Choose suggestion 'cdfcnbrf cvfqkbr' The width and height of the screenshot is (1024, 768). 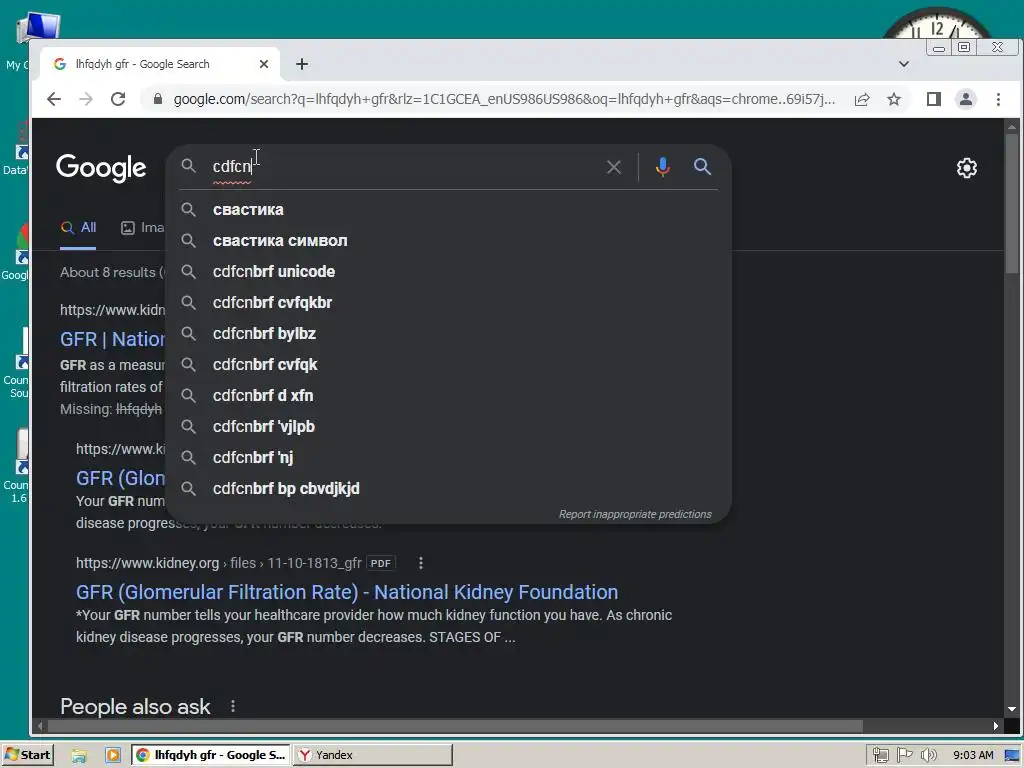tap(449, 302)
